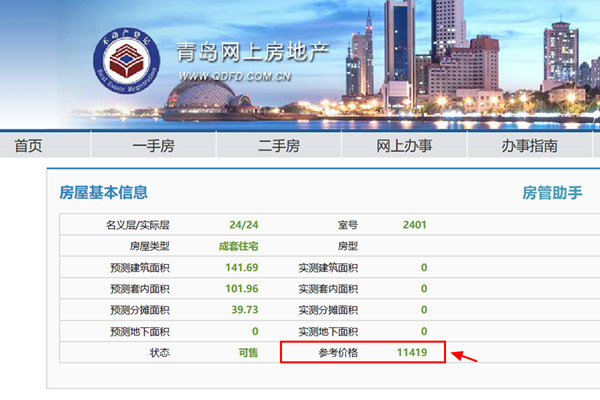Select the 101.96 predicted interior area
The width and height of the screenshot is (600, 400).
coord(242,289)
